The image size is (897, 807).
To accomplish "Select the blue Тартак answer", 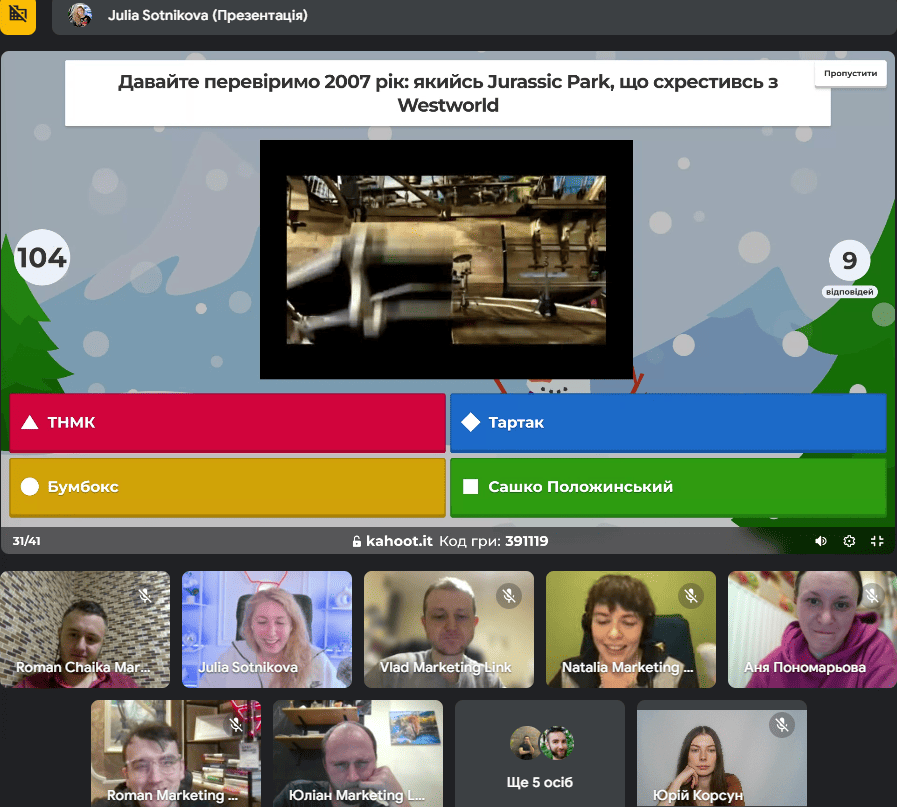I will coord(667,423).
